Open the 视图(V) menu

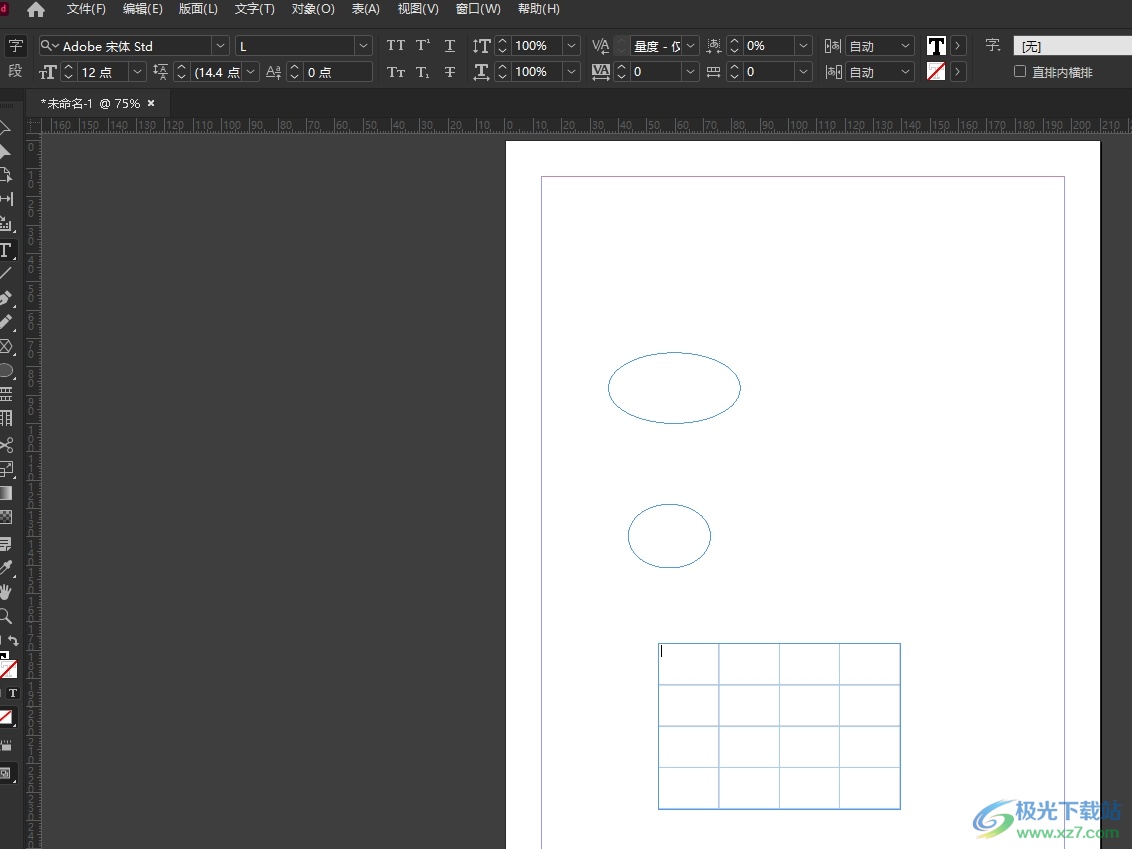point(418,9)
